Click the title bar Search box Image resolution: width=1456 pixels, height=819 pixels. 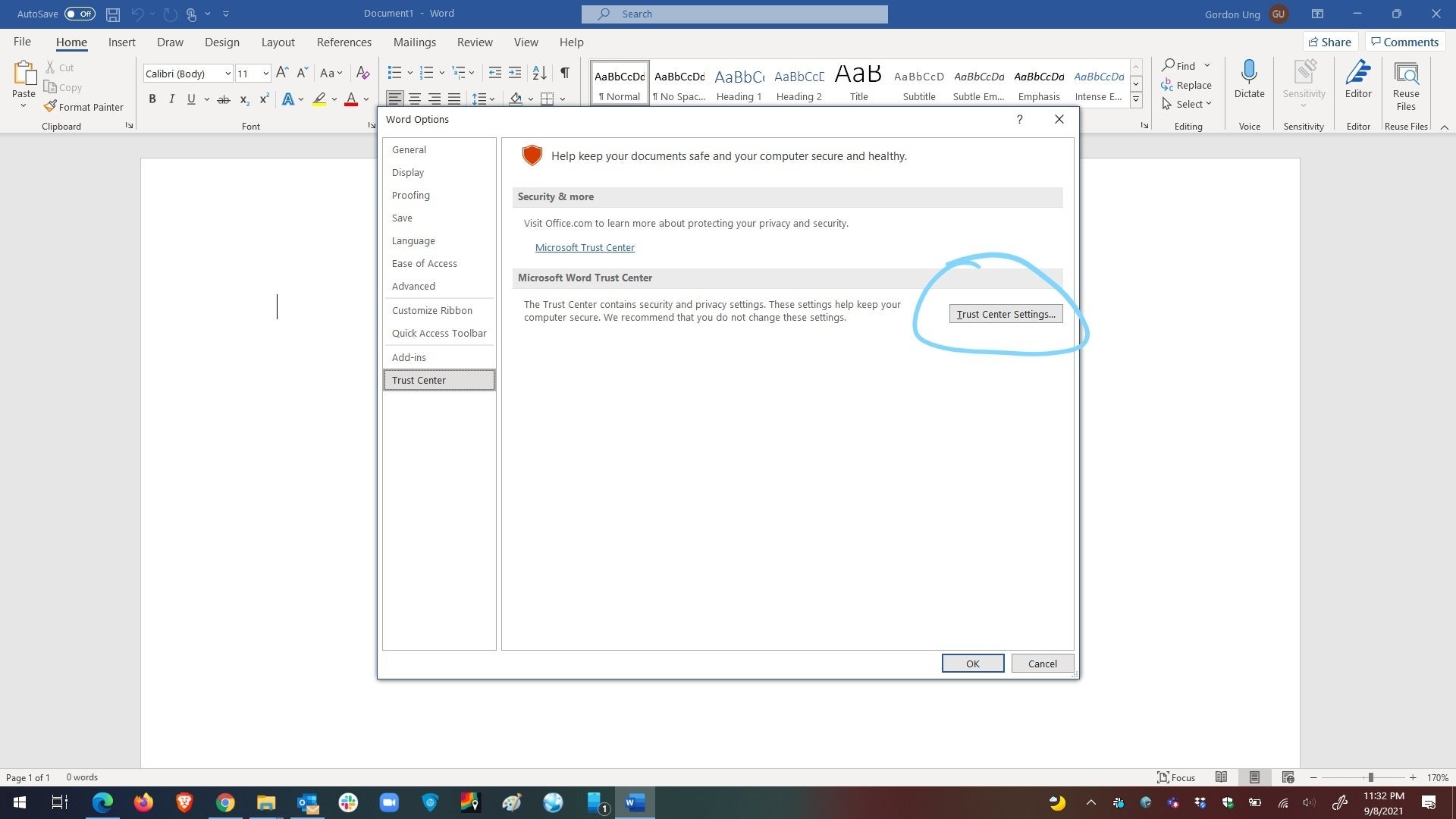click(x=734, y=14)
